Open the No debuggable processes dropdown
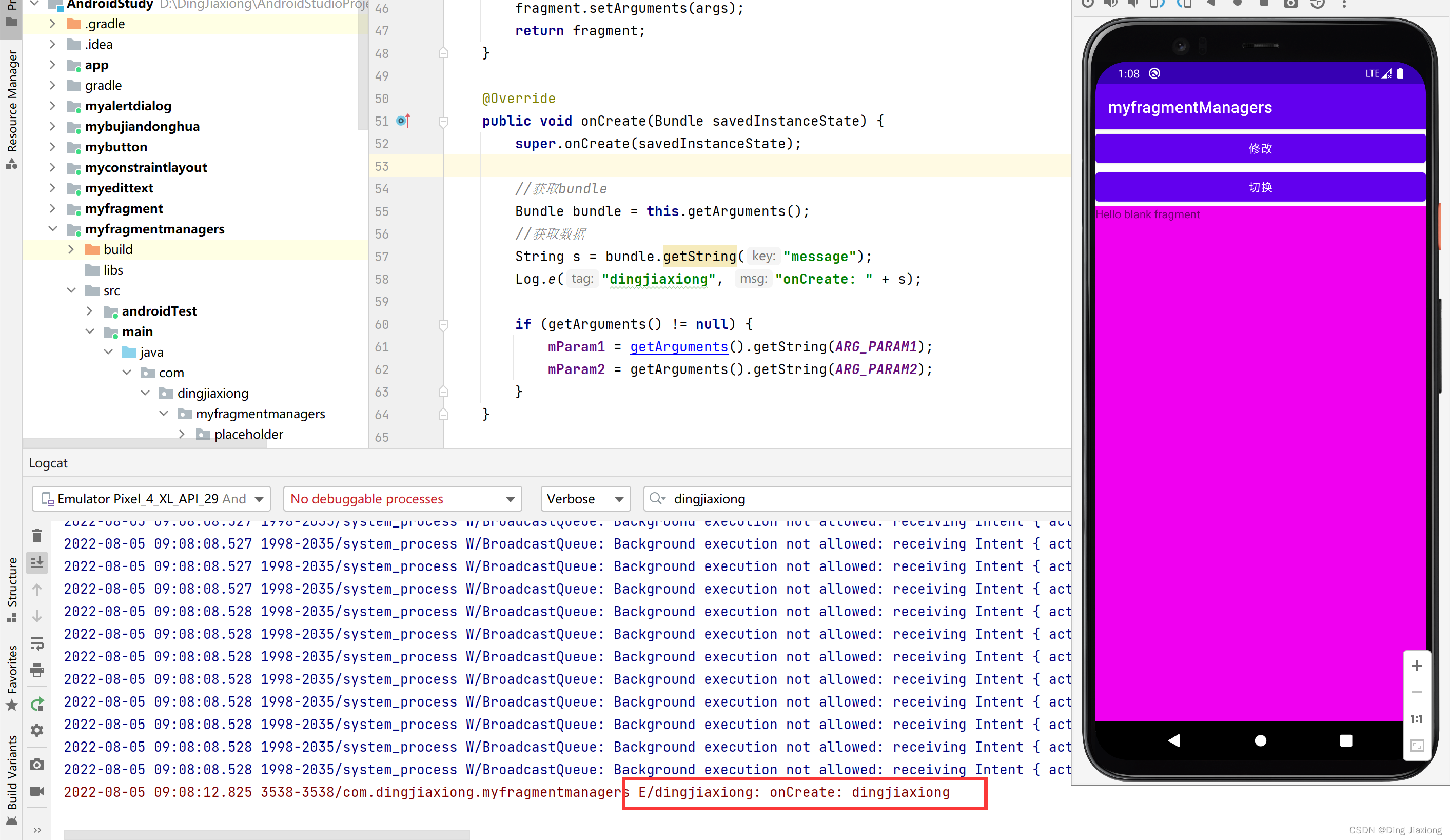The image size is (1450, 840). click(x=402, y=499)
